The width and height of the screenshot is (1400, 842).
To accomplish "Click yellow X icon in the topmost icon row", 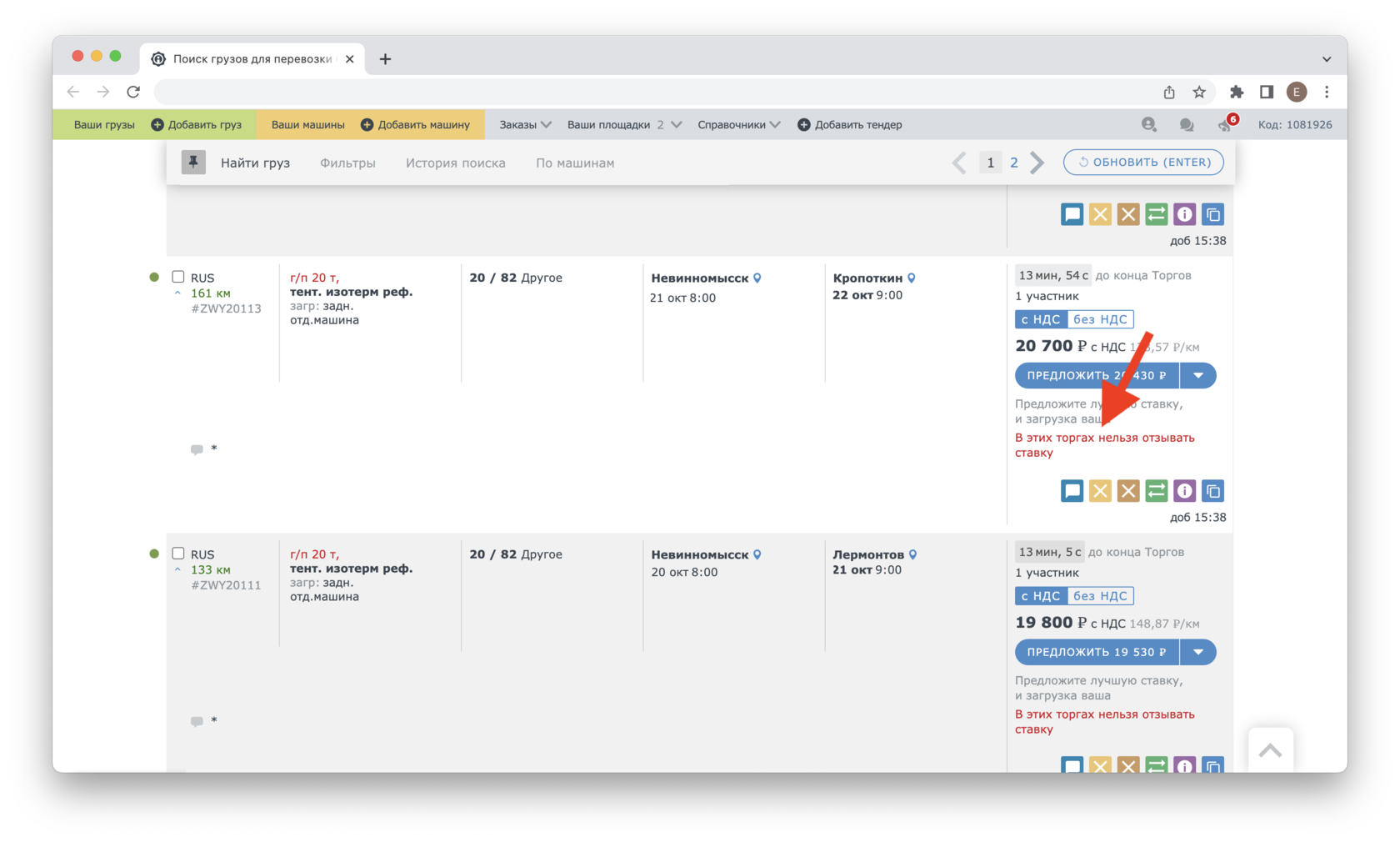I will [1100, 214].
